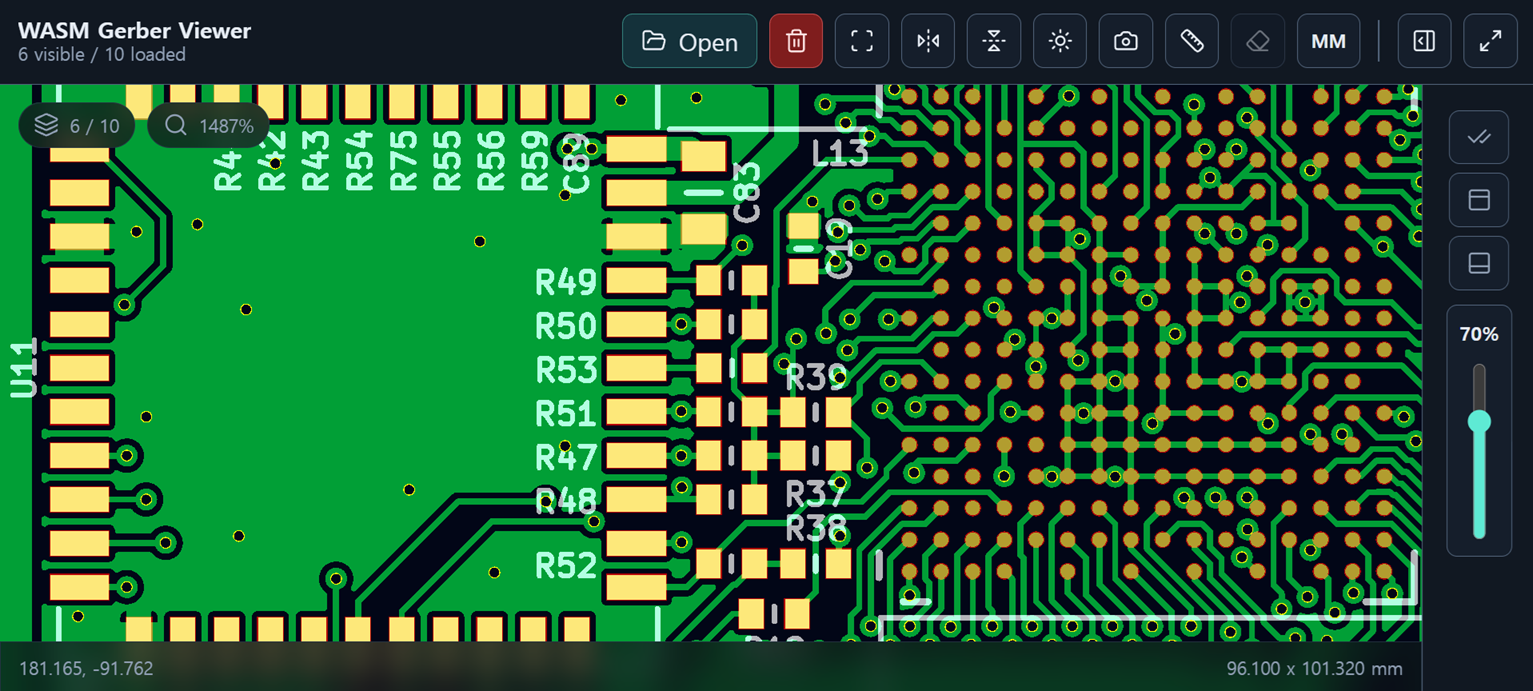
Task: Click the double-check show all layers icon
Action: pyautogui.click(x=1479, y=137)
